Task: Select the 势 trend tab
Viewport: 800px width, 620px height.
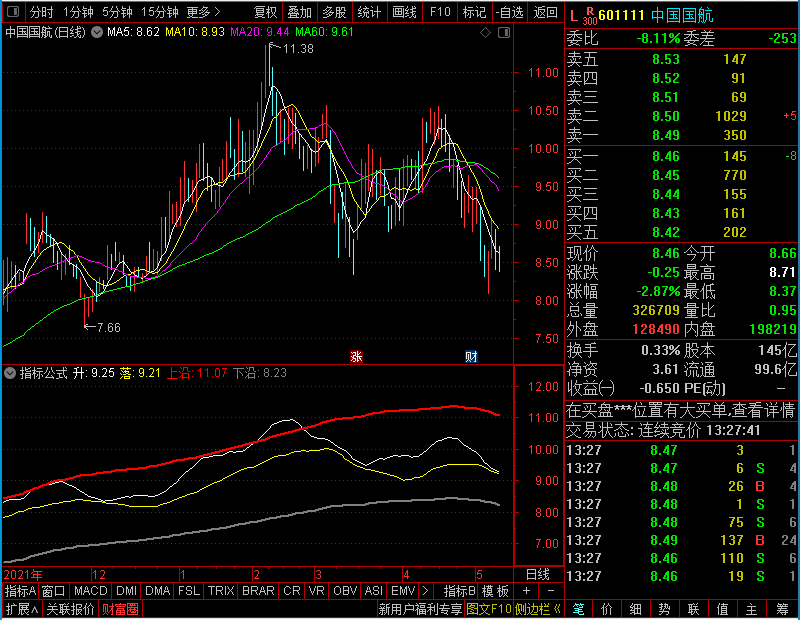Action: [x=664, y=609]
